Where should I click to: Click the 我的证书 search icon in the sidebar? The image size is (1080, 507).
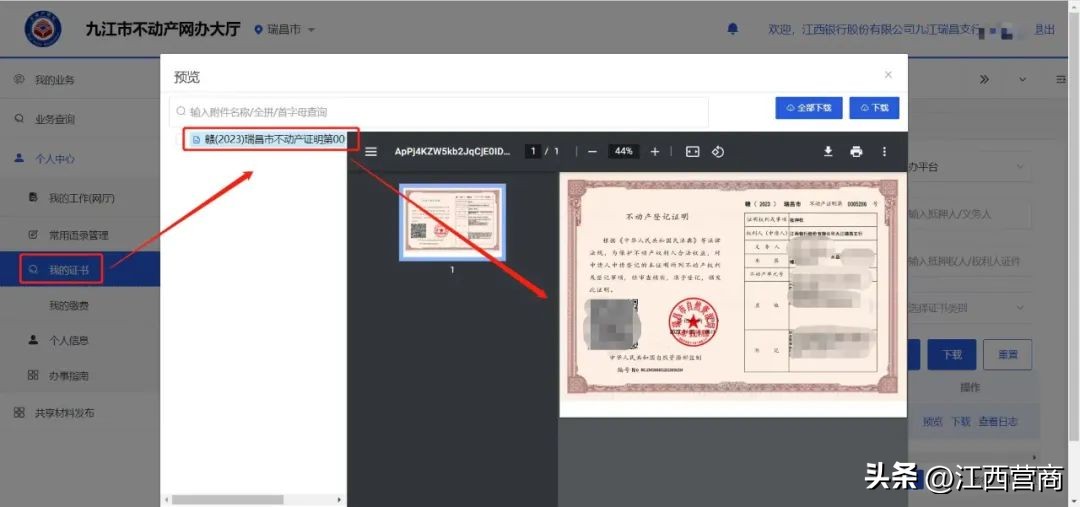pos(31,269)
